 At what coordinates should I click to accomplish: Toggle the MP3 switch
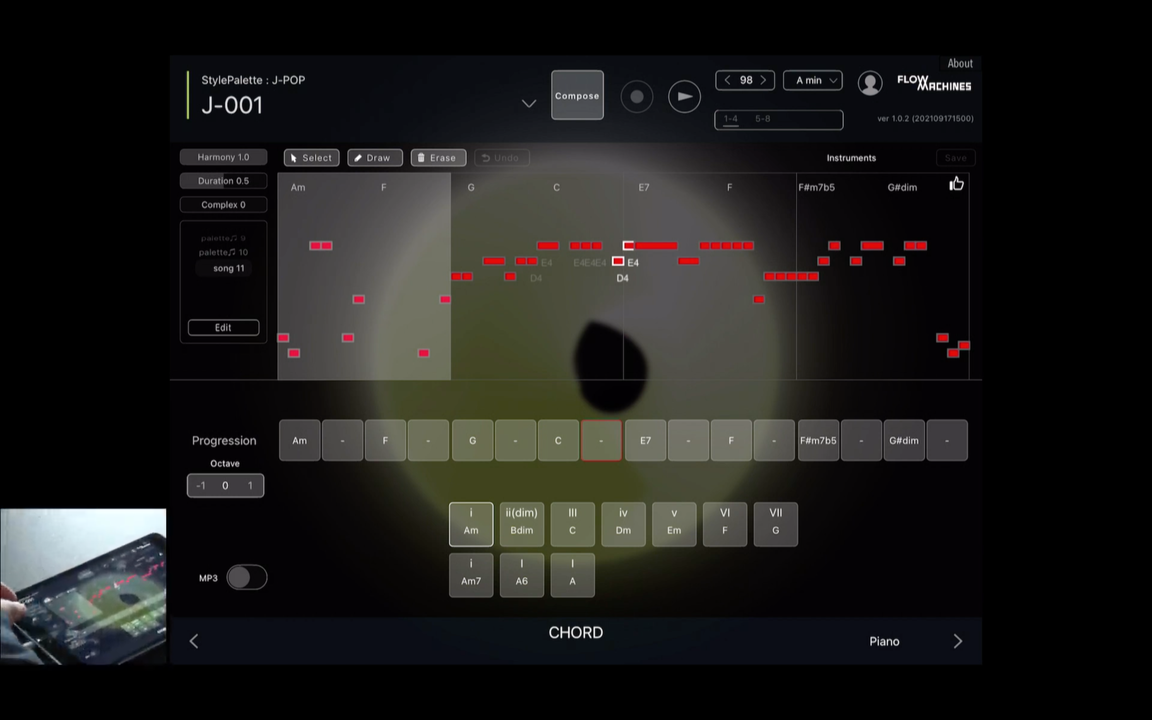[246, 577]
